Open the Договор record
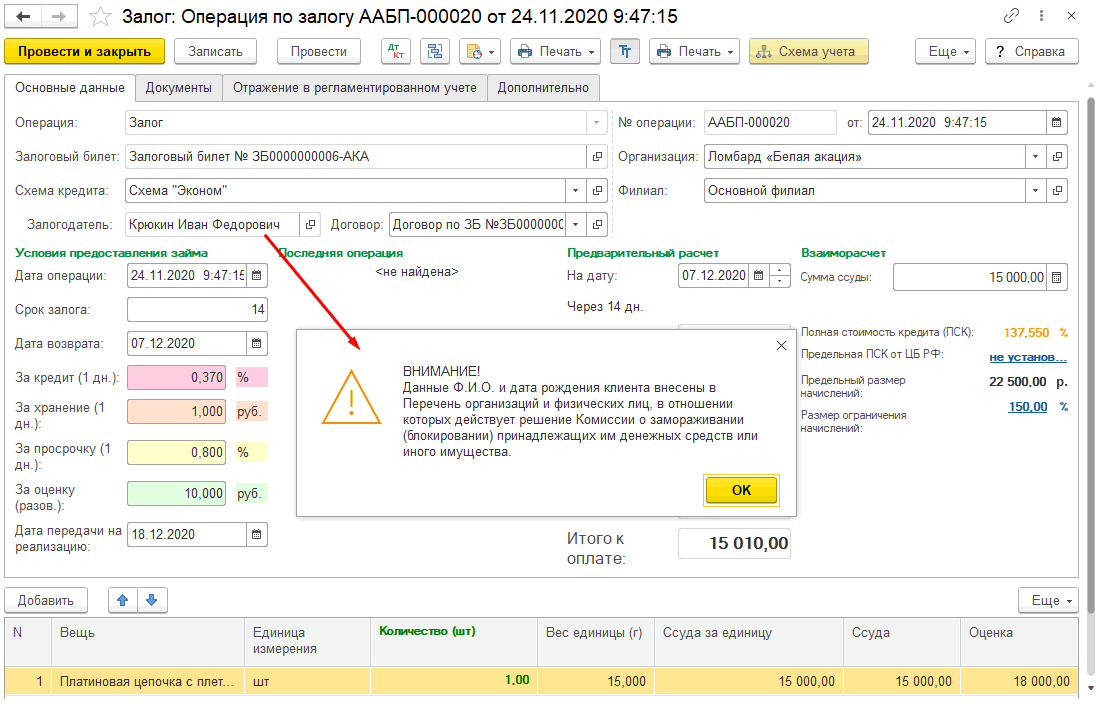This screenshot has width=1096, height=710. click(x=597, y=224)
